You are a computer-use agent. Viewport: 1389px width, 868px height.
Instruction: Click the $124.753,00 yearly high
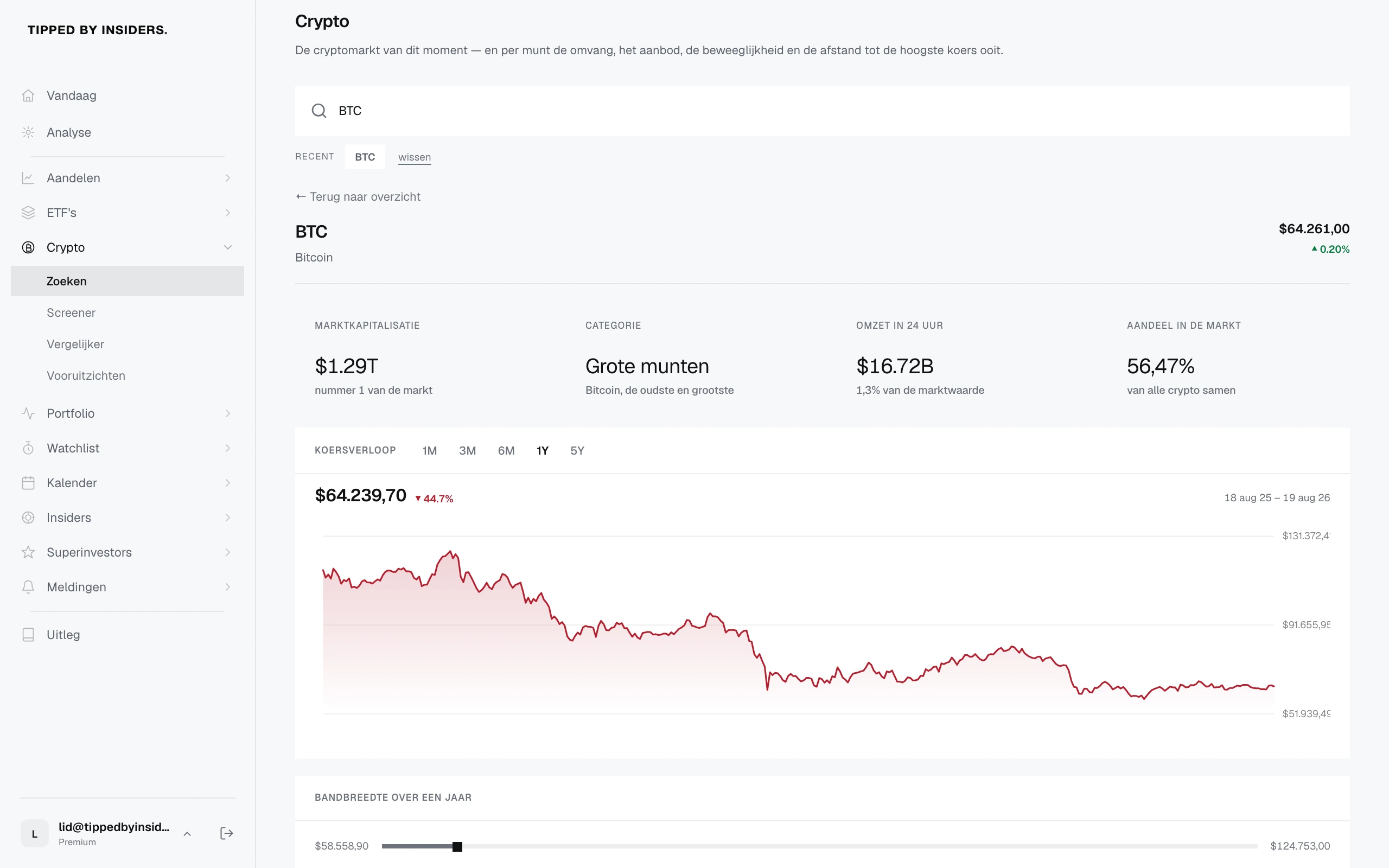[1300, 846]
